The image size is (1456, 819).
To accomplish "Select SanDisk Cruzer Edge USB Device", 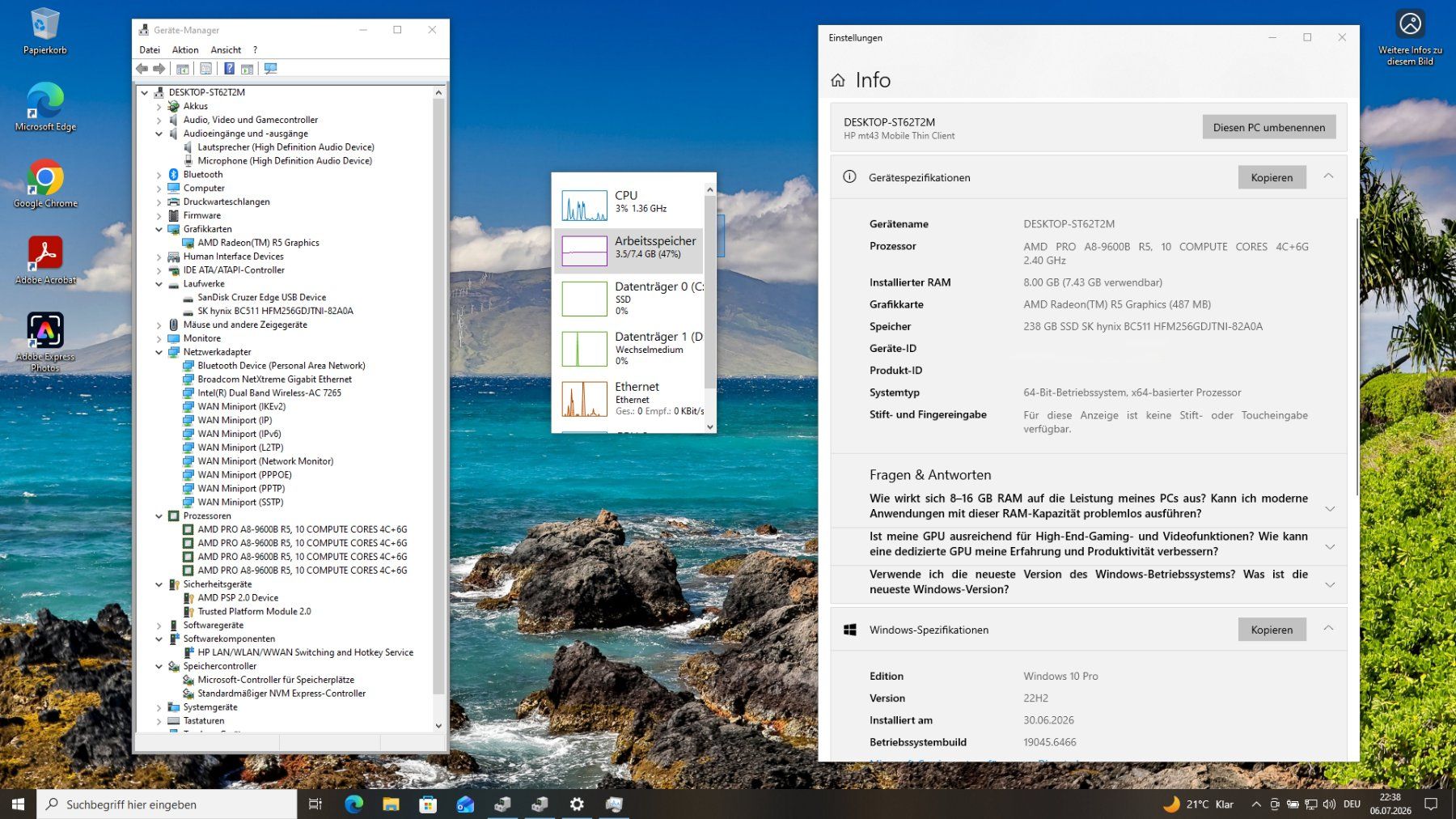I will tap(261, 298).
